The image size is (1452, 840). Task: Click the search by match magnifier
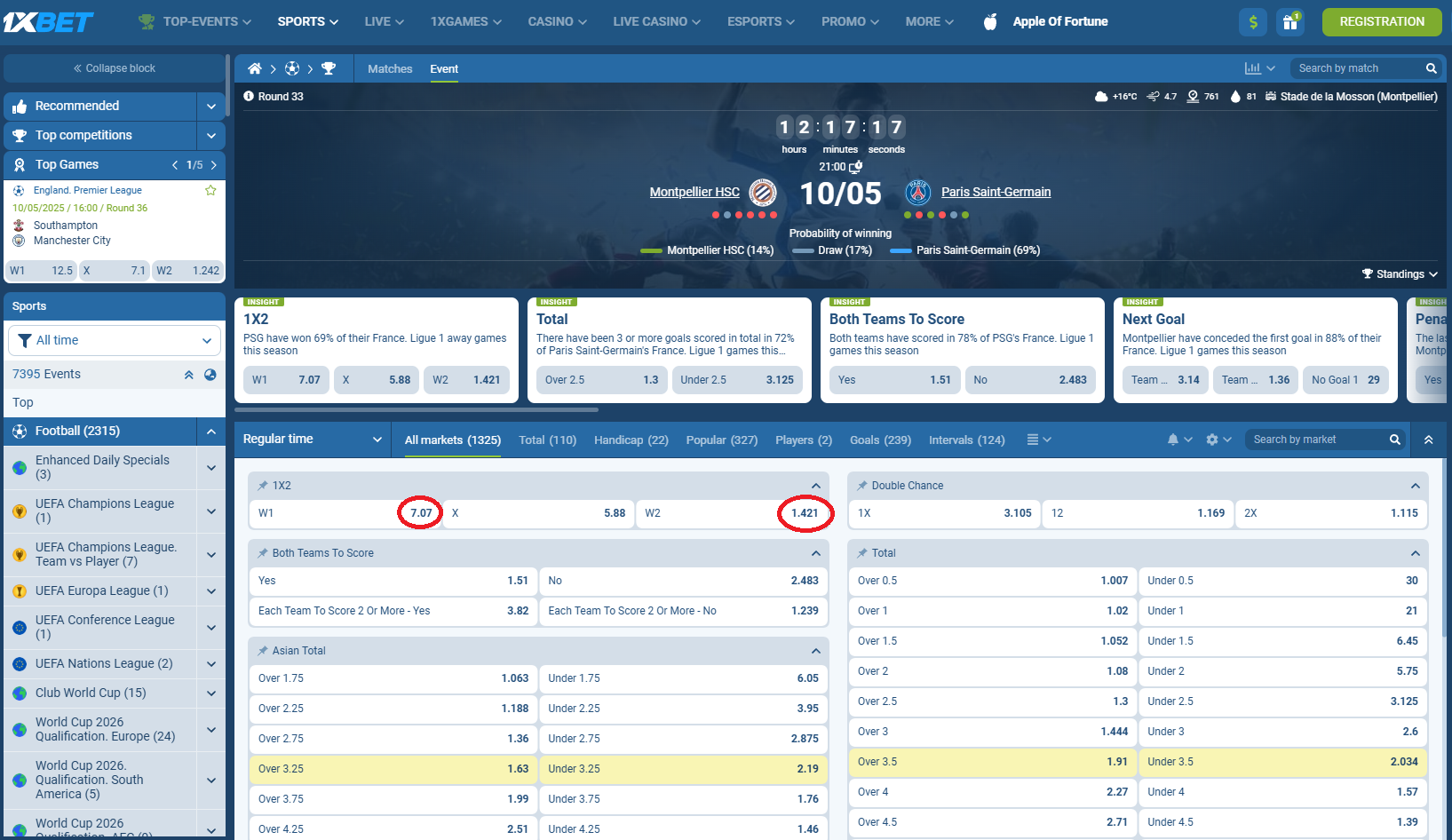pos(1432,68)
